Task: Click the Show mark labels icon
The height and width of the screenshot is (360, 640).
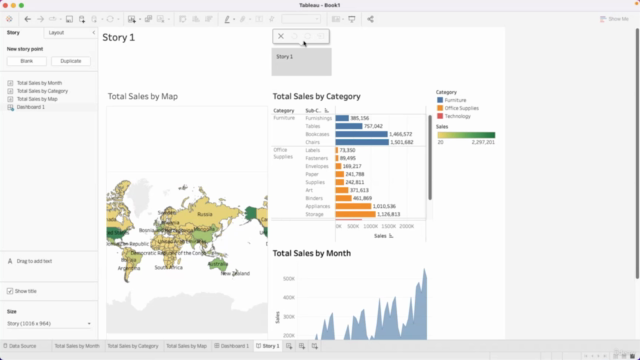Action: point(259,19)
